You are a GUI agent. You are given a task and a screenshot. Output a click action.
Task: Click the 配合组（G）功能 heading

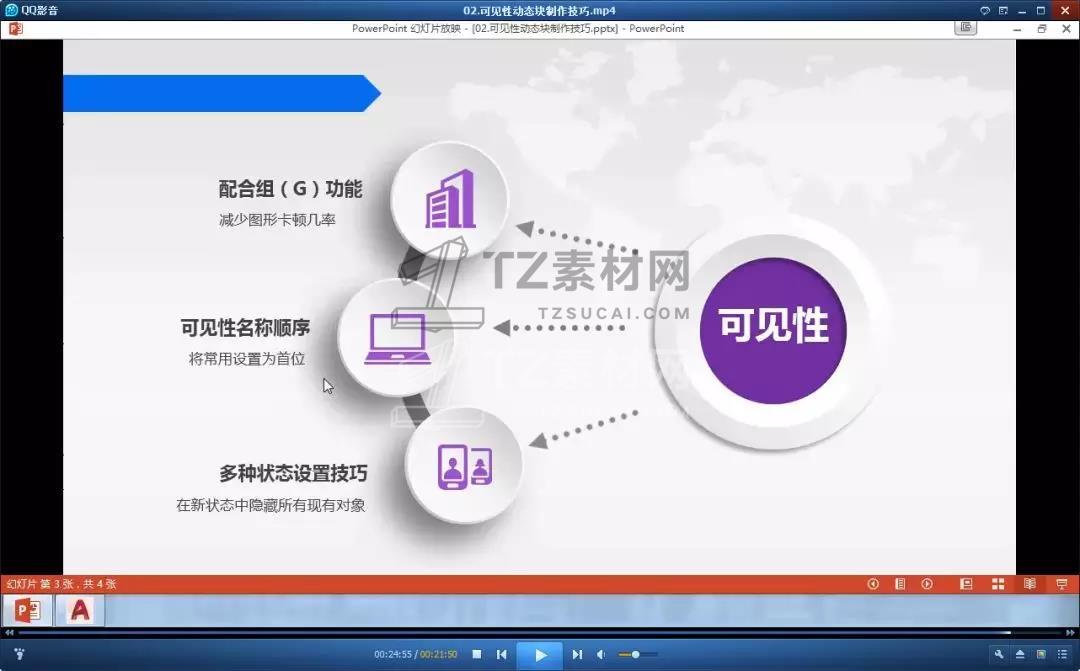[290, 189]
